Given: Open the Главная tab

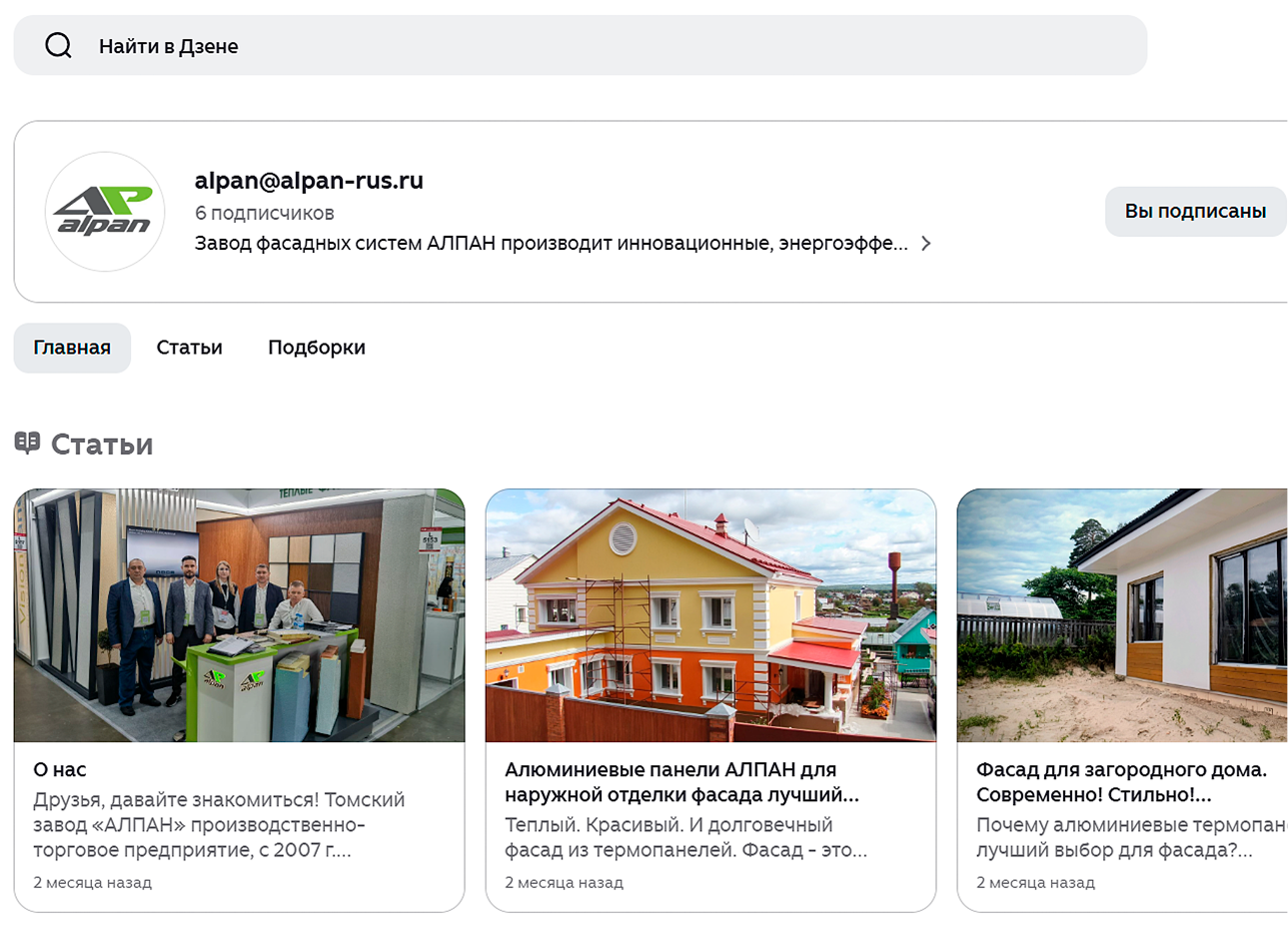Looking at the screenshot, I should click(x=72, y=348).
